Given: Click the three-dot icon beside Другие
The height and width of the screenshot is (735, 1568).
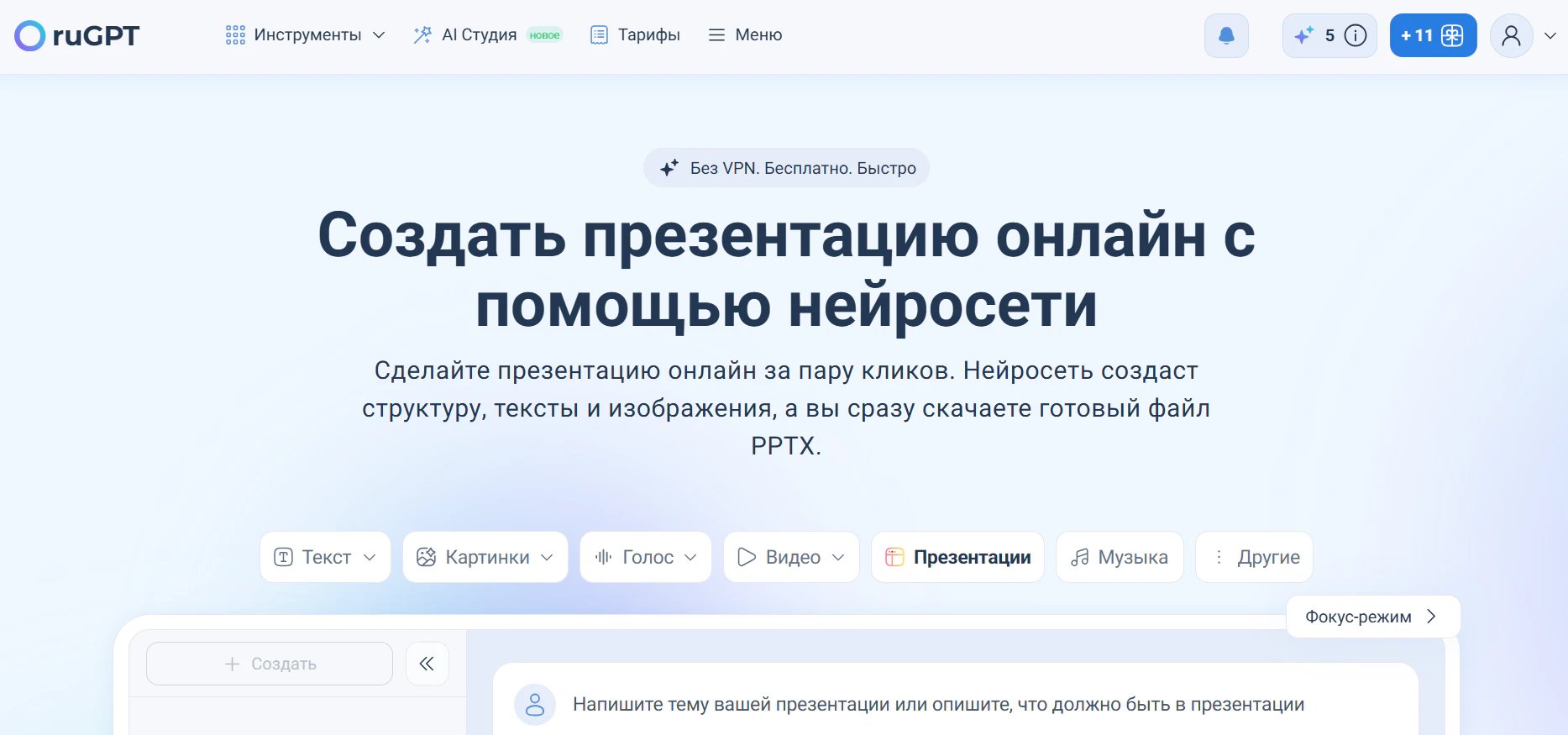Looking at the screenshot, I should tap(1219, 557).
